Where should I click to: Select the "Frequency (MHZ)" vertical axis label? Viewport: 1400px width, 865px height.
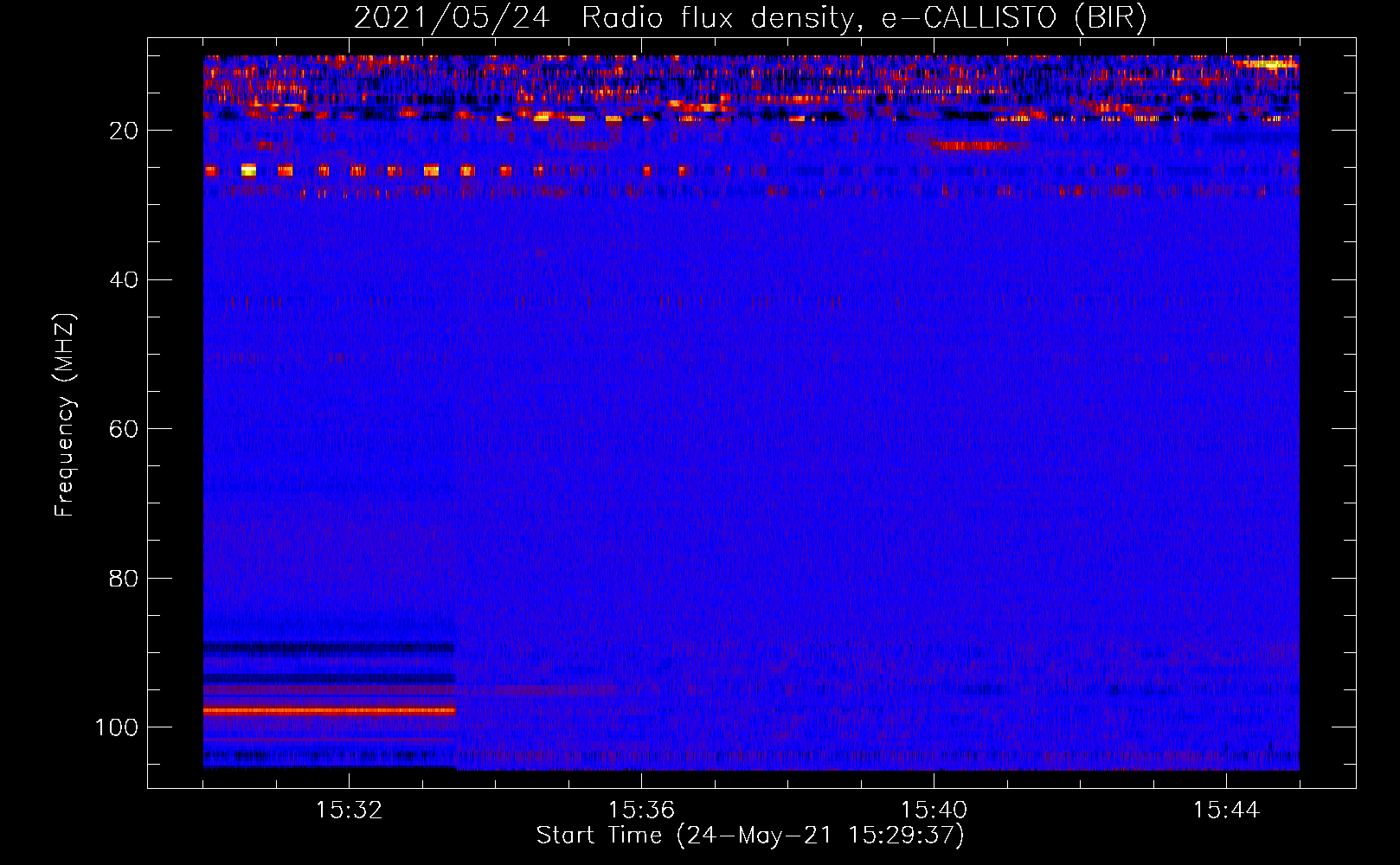[65, 414]
